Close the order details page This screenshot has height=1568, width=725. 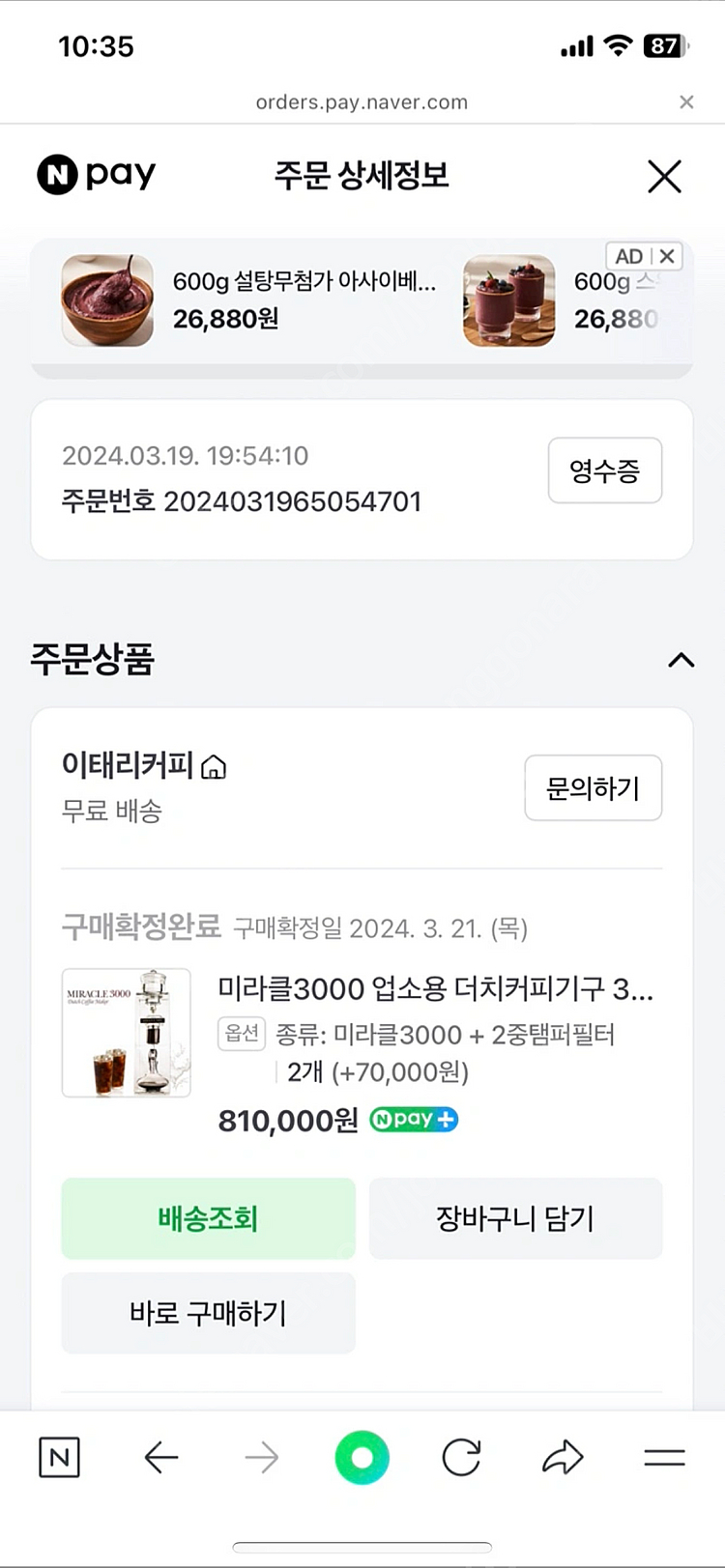[664, 177]
